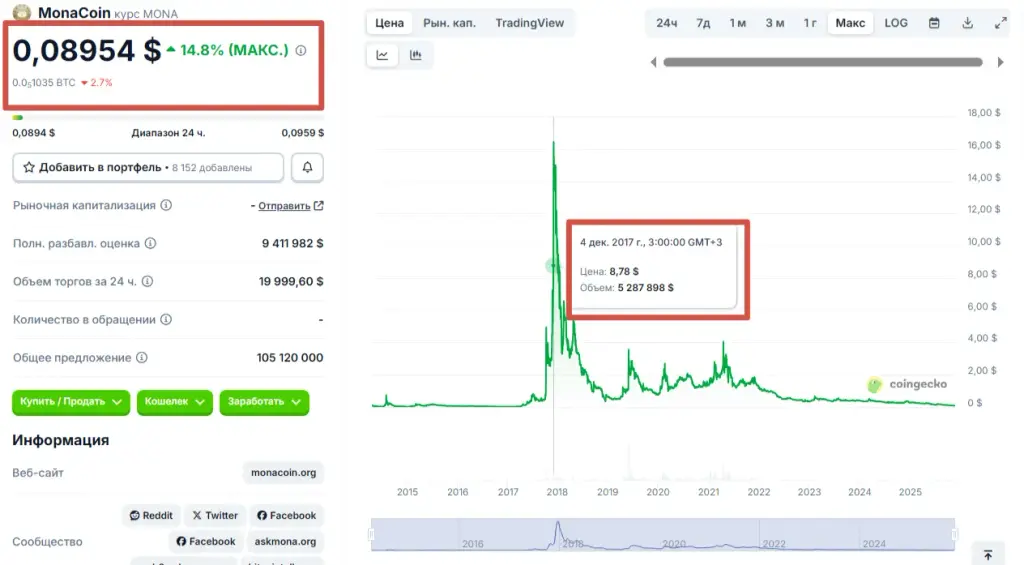Screen dimensions: 1024x565
Task: Click the 9 411 982 $ valuation value
Action: pos(293,243)
